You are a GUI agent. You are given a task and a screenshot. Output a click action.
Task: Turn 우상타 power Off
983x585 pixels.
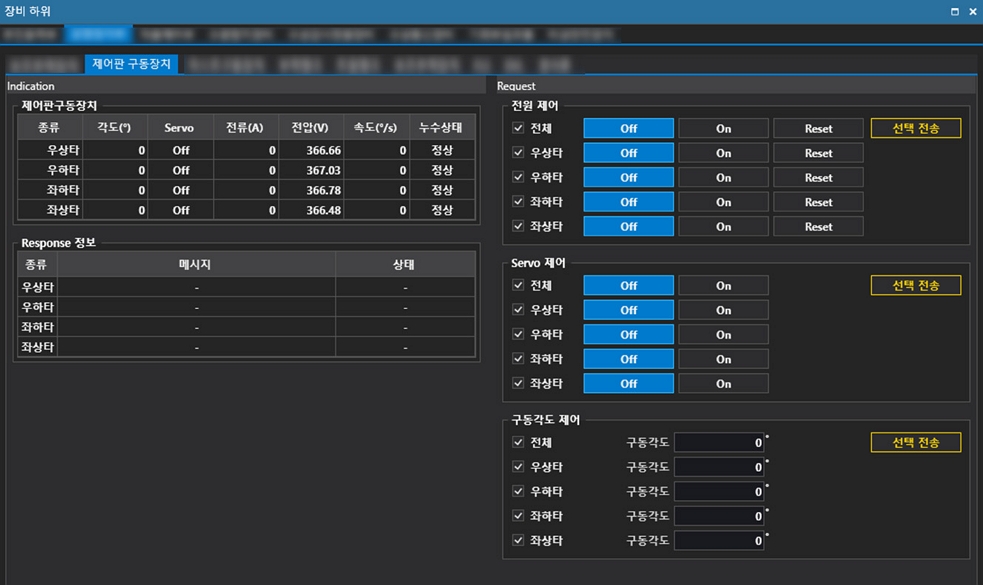(x=628, y=153)
